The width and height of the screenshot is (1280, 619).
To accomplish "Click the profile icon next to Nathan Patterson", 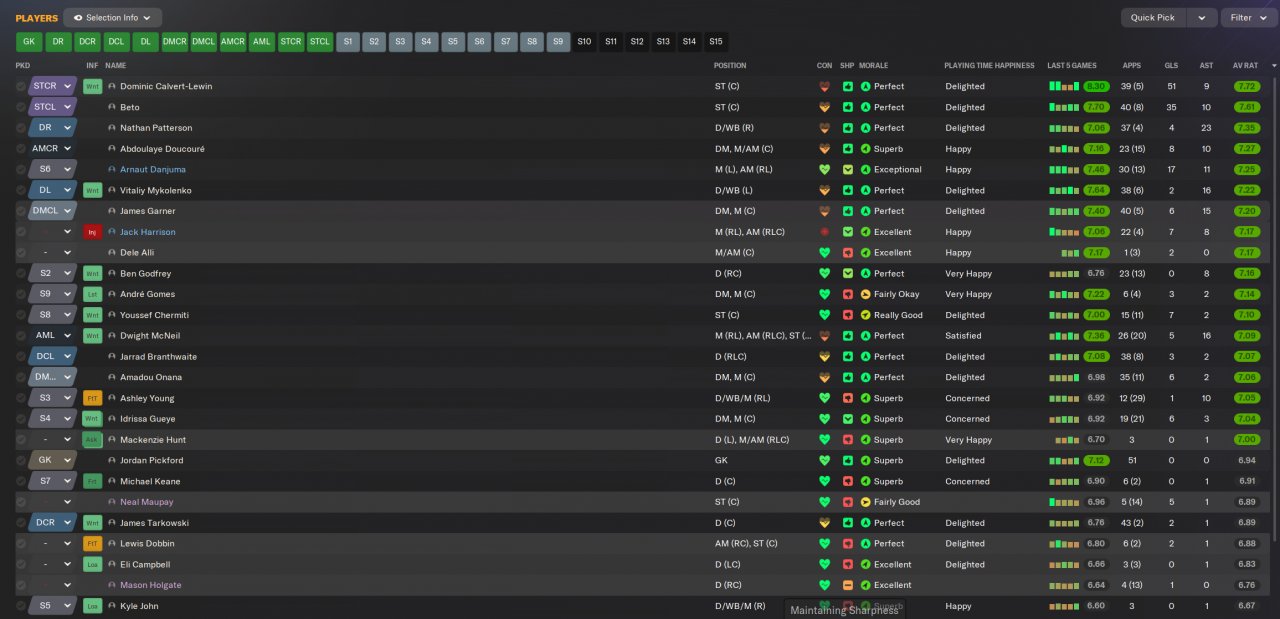I will coord(112,128).
